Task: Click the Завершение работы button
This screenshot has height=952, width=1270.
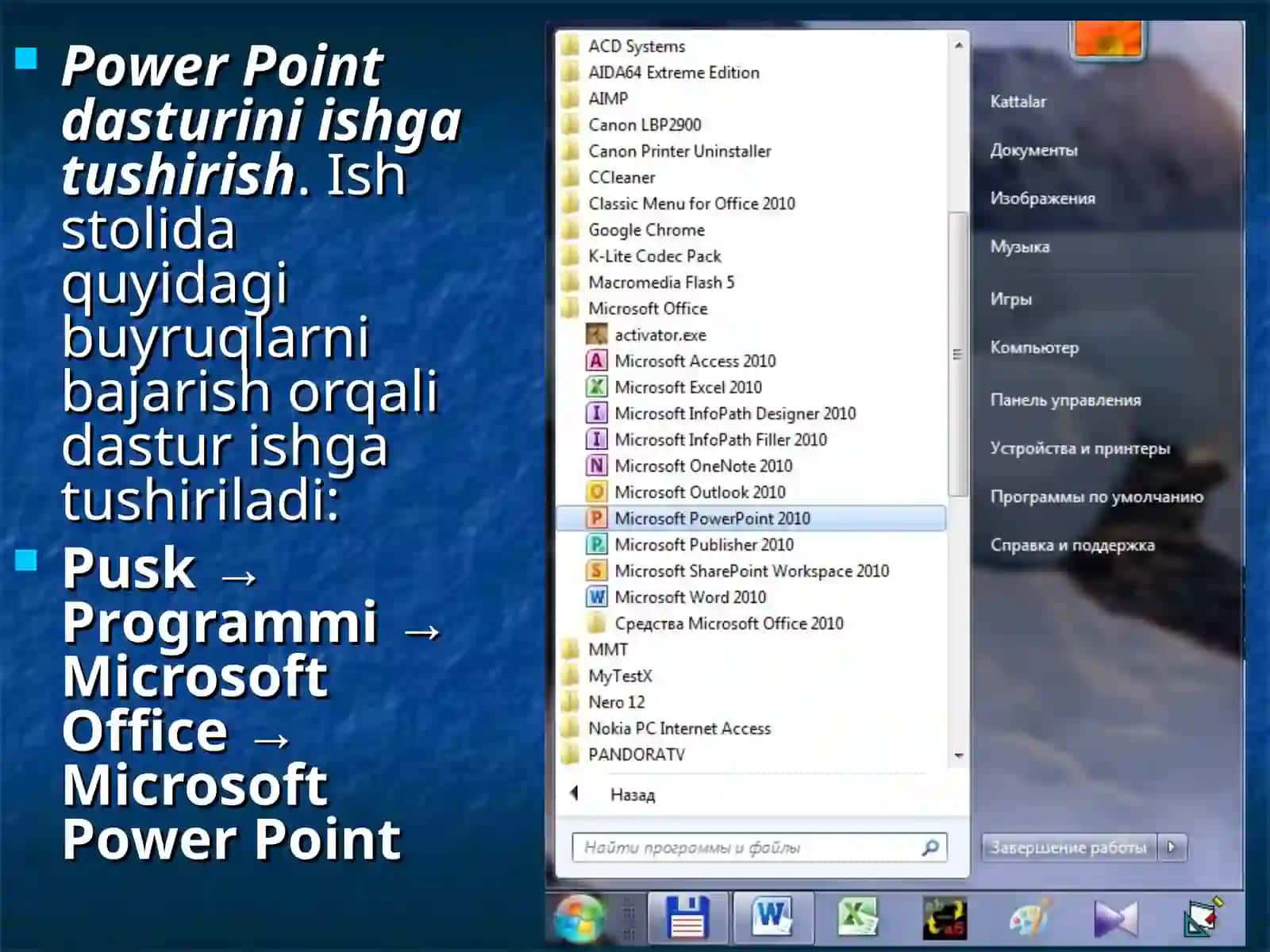Action: point(1069,847)
